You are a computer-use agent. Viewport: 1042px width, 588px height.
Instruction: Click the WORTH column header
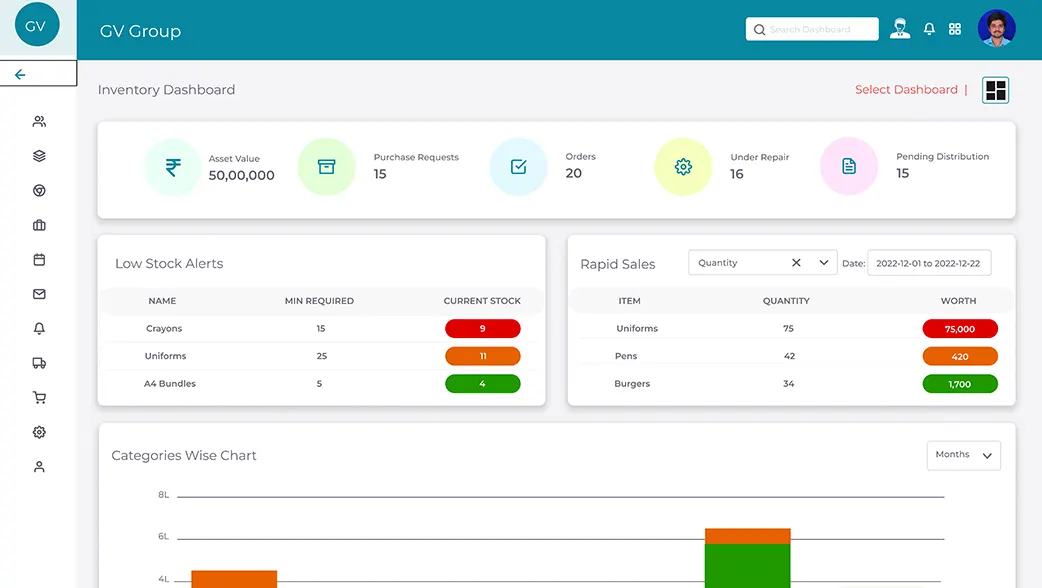pos(958,301)
